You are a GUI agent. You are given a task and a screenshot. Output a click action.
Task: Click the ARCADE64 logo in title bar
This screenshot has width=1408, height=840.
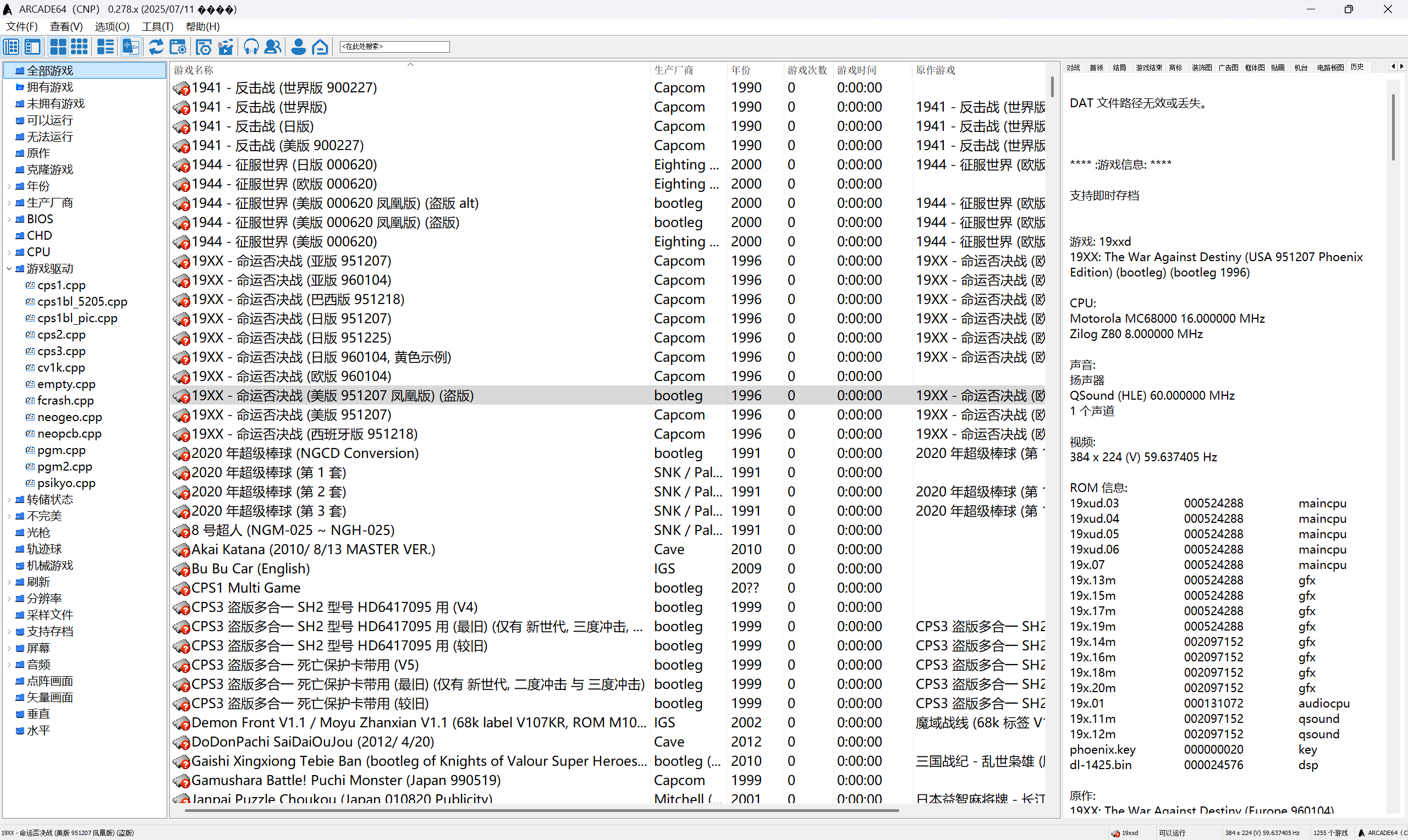tap(7, 9)
